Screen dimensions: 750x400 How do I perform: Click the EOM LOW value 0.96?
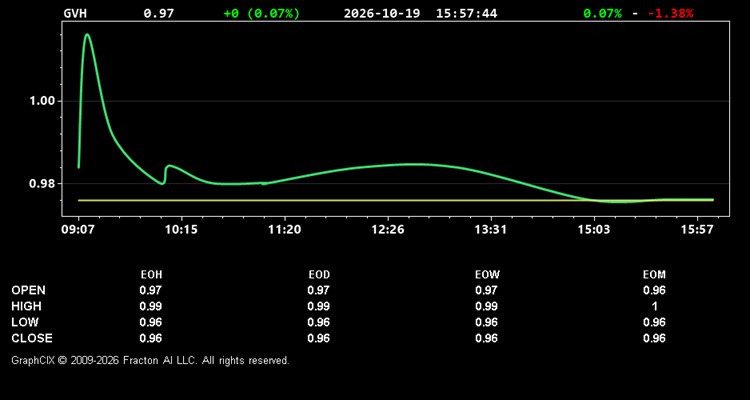(x=654, y=322)
